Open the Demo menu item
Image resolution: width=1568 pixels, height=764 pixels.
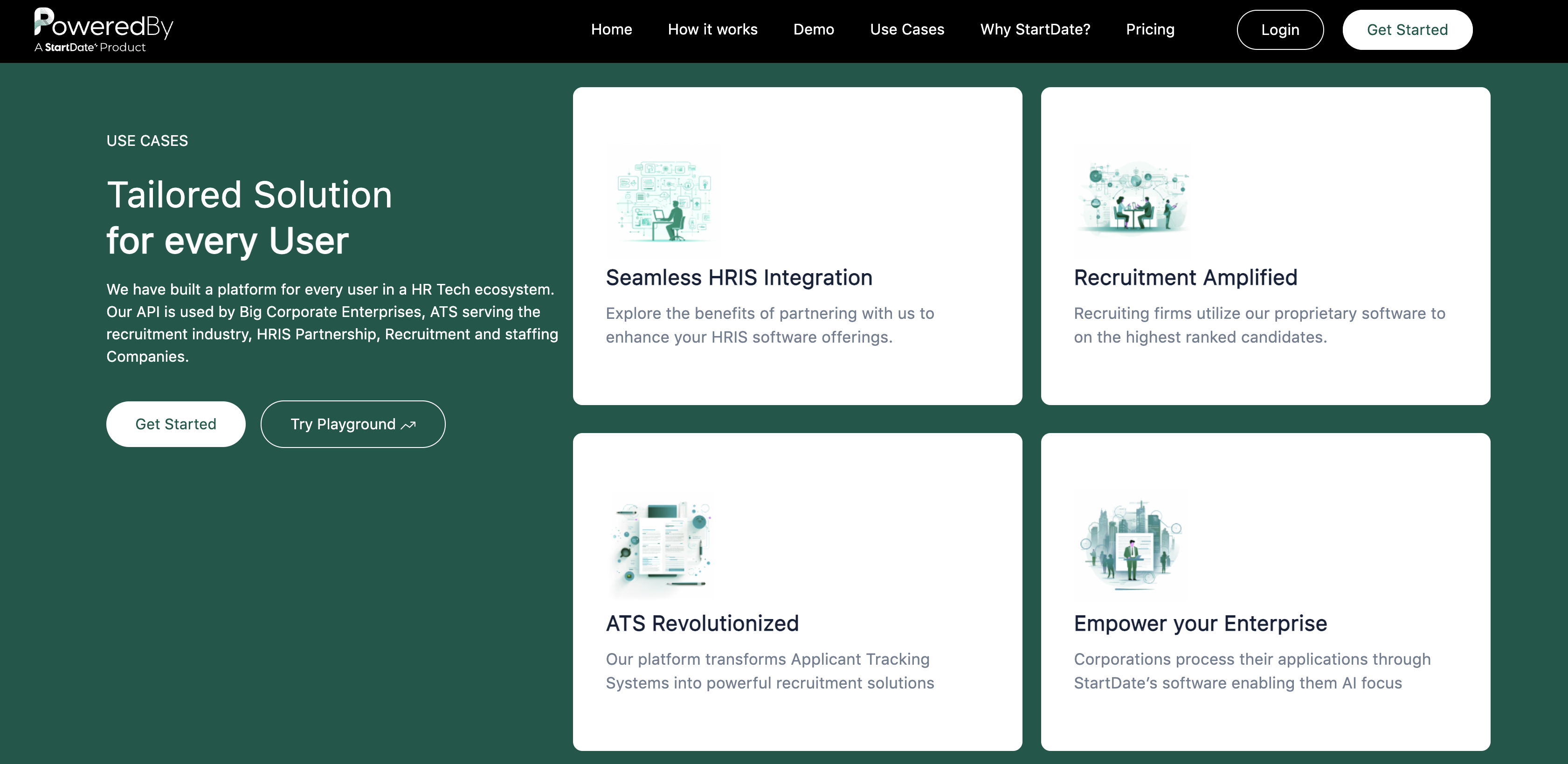813,29
